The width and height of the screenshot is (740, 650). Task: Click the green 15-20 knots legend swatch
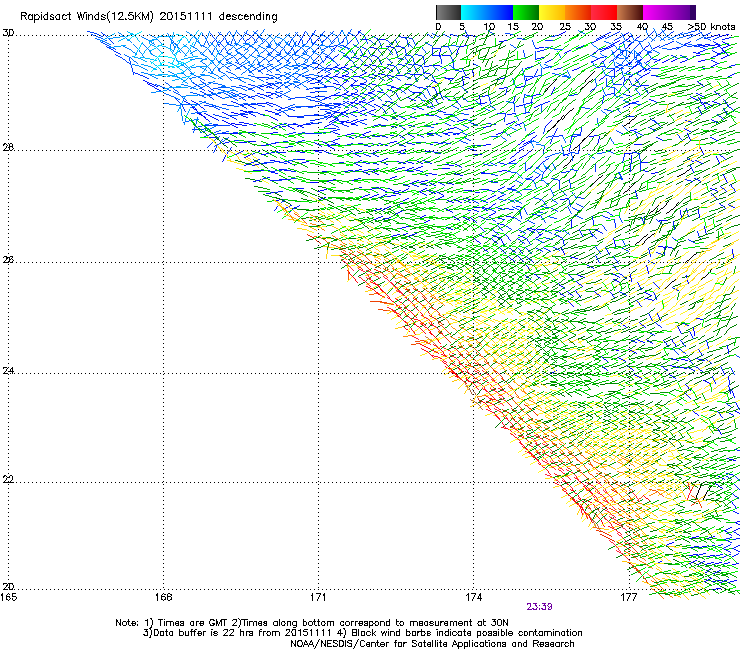[x=526, y=12]
